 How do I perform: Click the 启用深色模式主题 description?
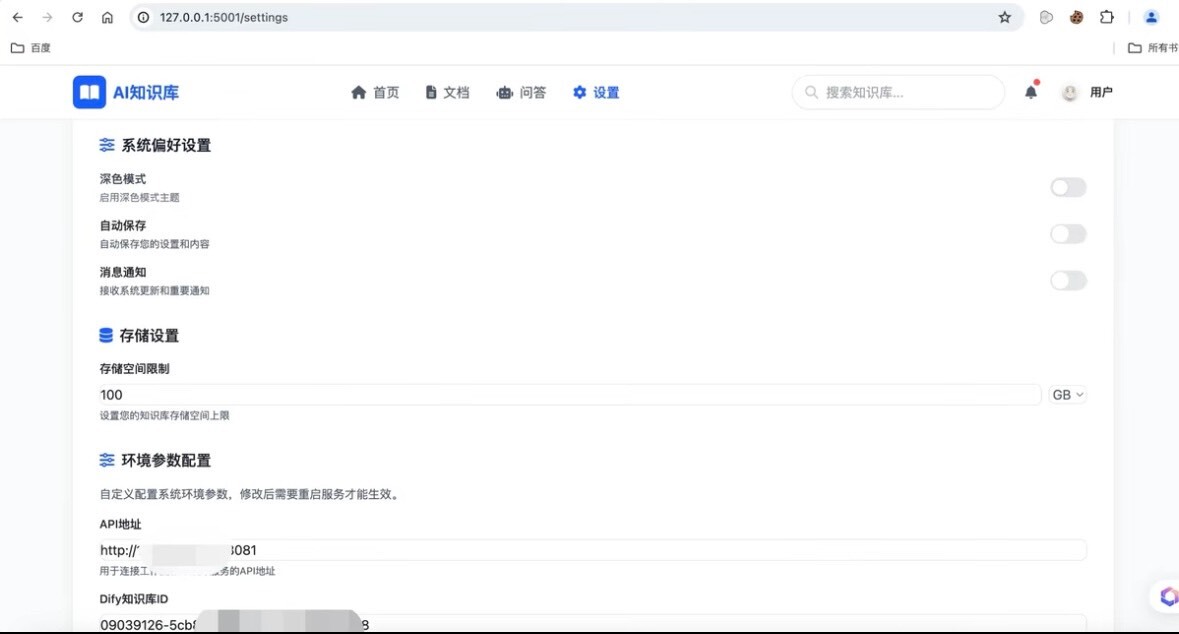[139, 198]
